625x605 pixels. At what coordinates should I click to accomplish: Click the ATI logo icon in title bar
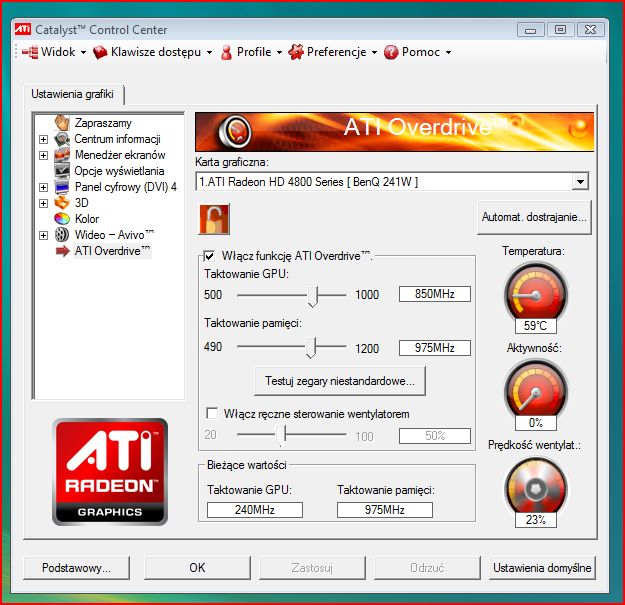pyautogui.click(x=23, y=29)
